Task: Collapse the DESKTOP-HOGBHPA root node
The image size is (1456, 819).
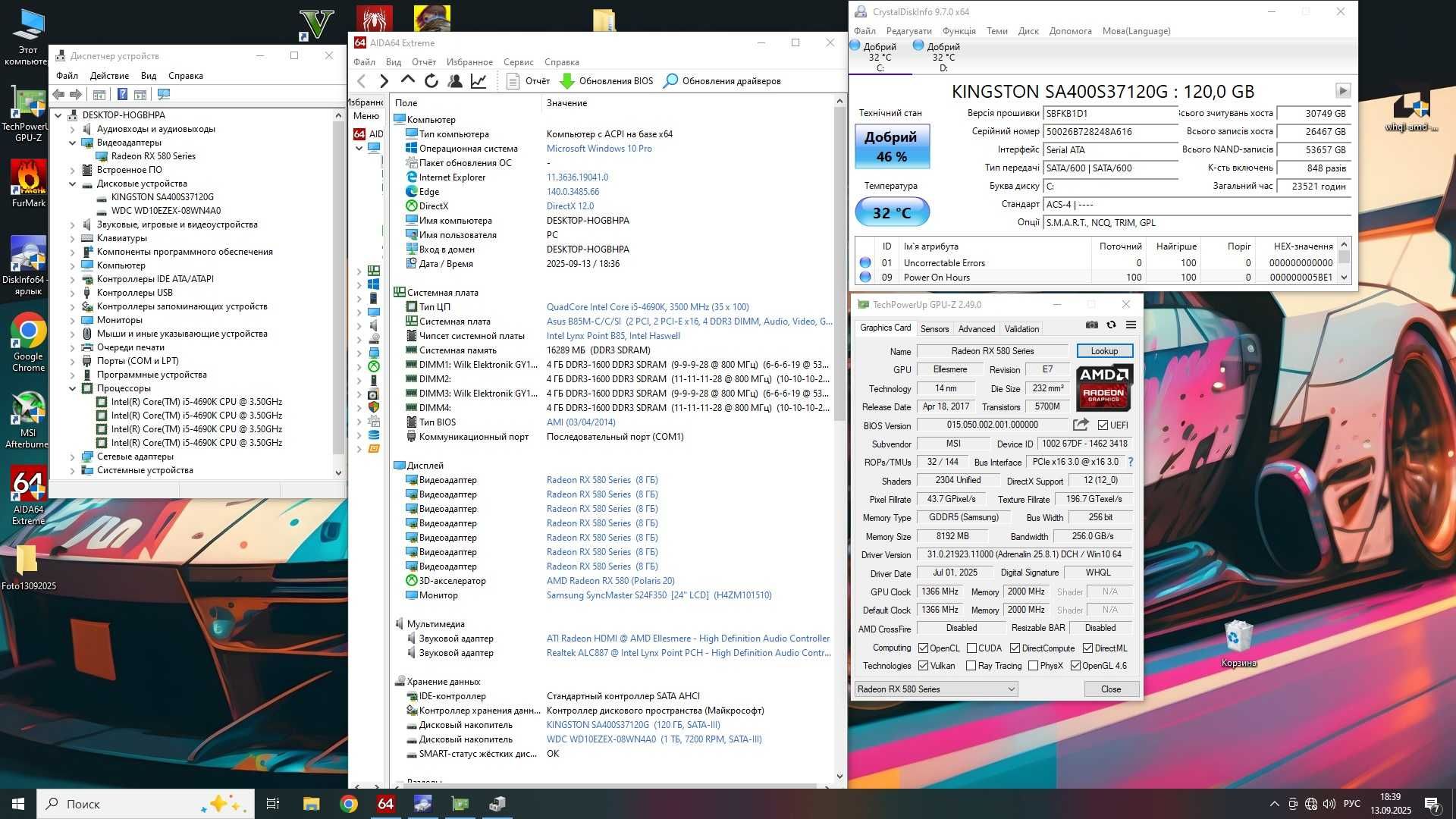Action: coord(58,115)
